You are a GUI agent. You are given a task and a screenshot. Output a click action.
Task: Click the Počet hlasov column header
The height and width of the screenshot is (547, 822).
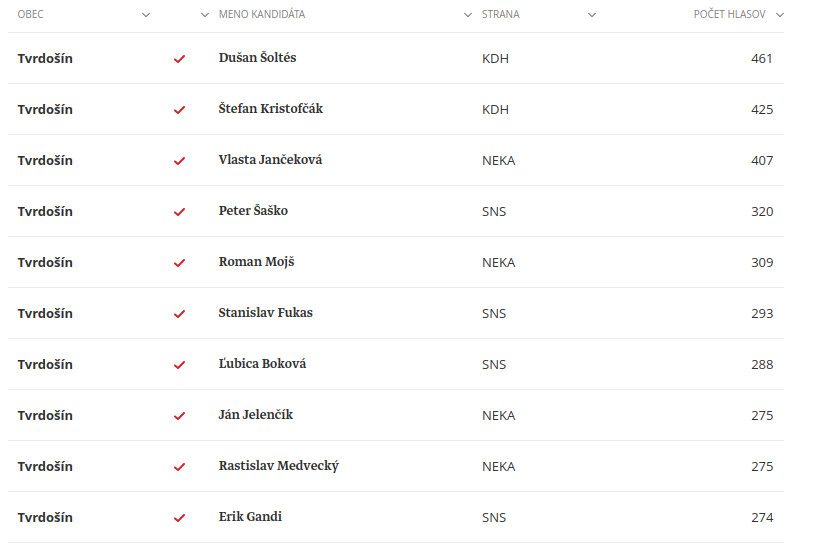point(728,15)
